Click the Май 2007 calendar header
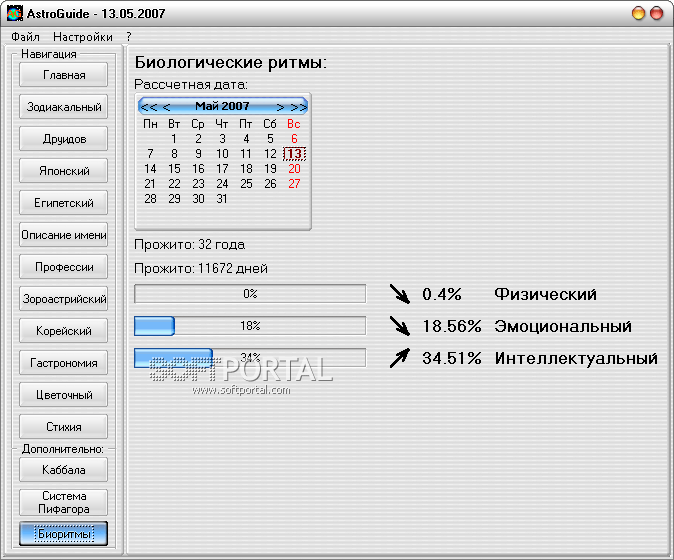This screenshot has width=674, height=560. point(222,106)
